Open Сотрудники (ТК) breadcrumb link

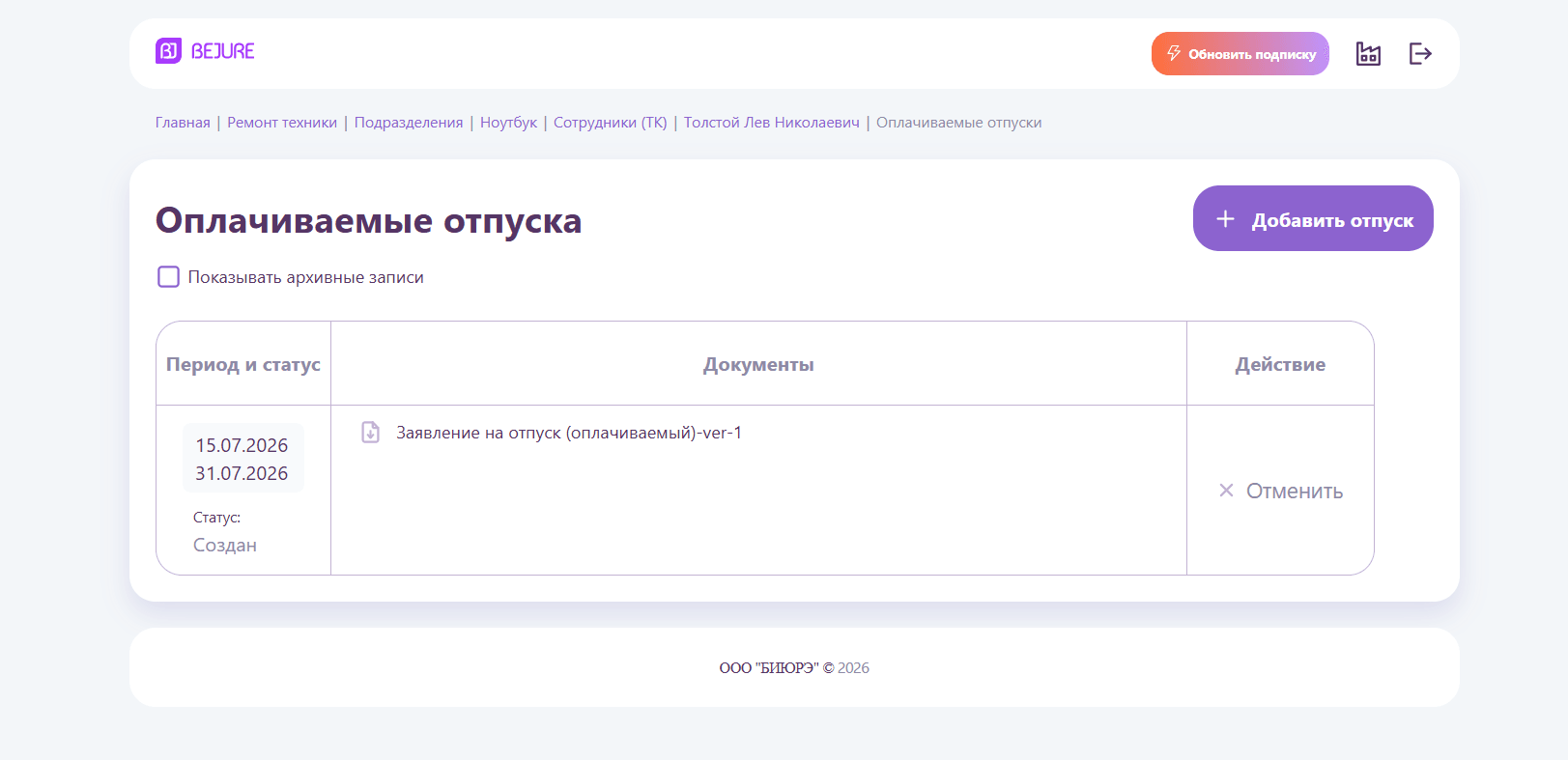tap(611, 123)
